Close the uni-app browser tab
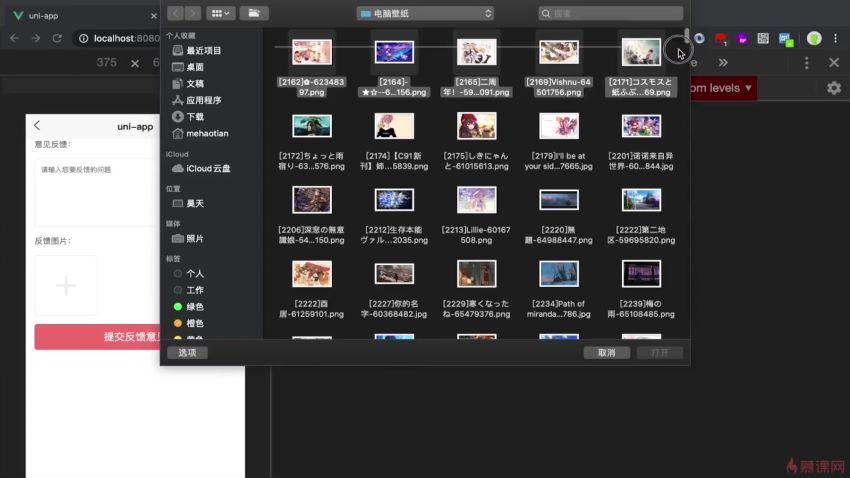Image resolution: width=850 pixels, height=478 pixels. click(x=153, y=16)
